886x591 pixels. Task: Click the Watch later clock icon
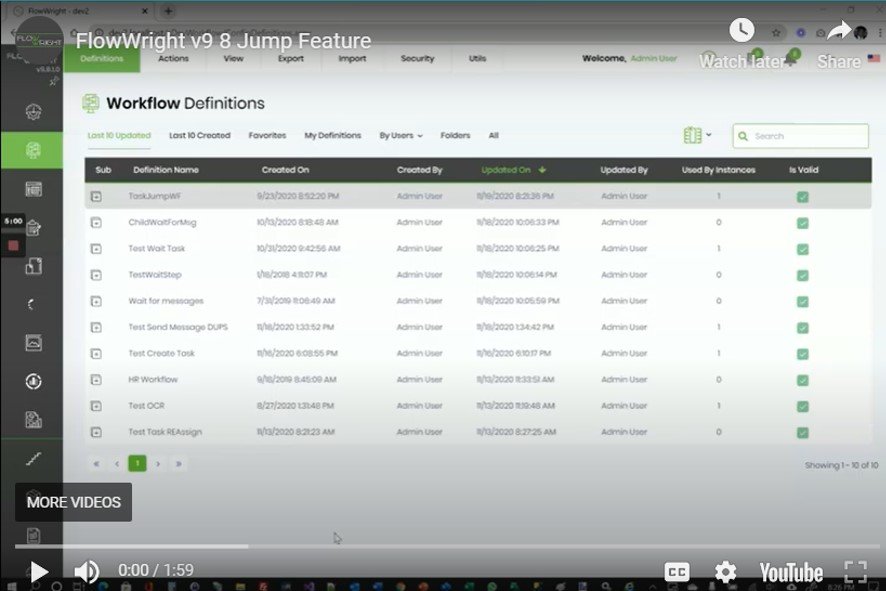(741, 31)
